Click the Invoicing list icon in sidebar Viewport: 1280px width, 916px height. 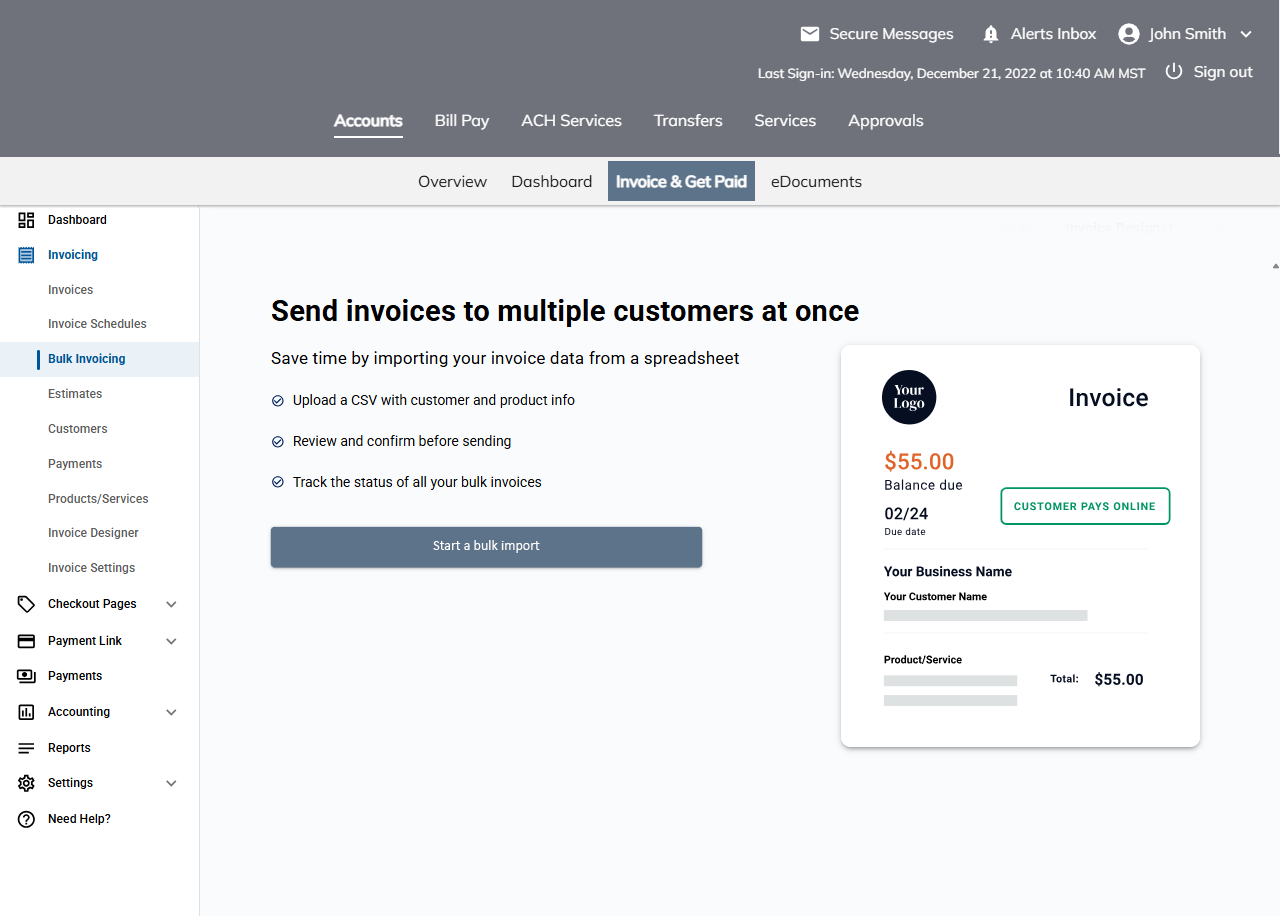click(x=27, y=255)
